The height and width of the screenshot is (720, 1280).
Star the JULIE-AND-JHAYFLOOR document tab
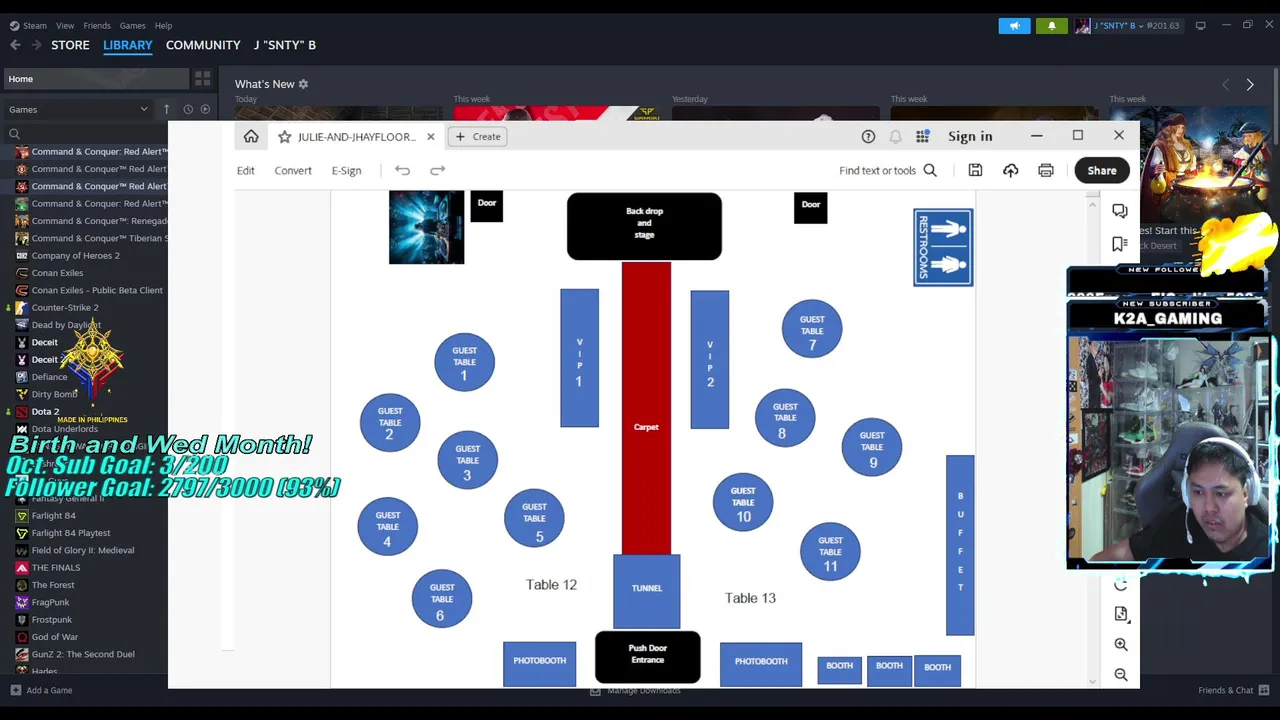[284, 136]
